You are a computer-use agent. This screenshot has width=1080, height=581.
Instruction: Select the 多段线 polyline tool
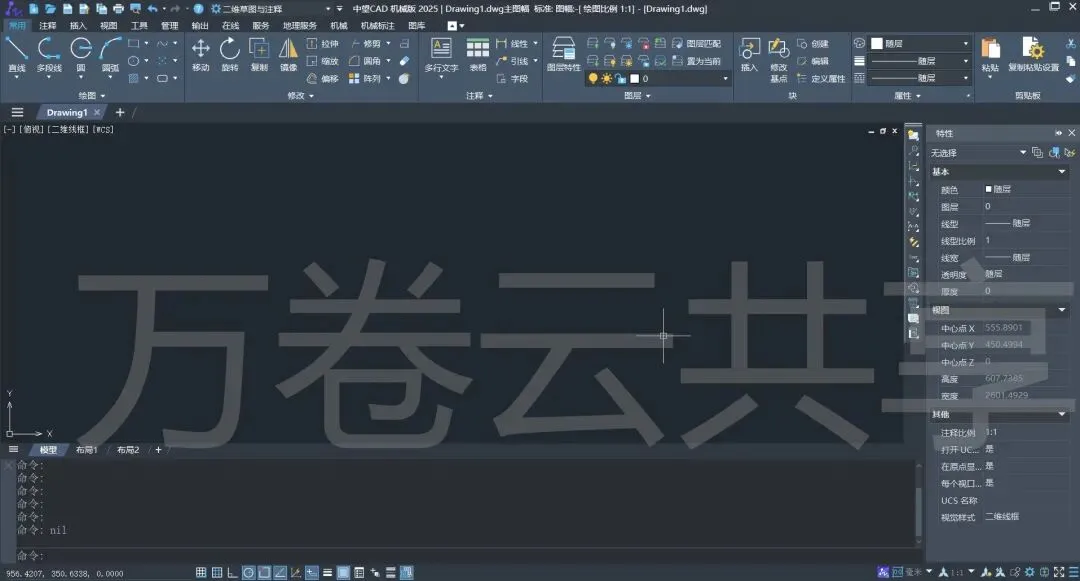click(49, 55)
